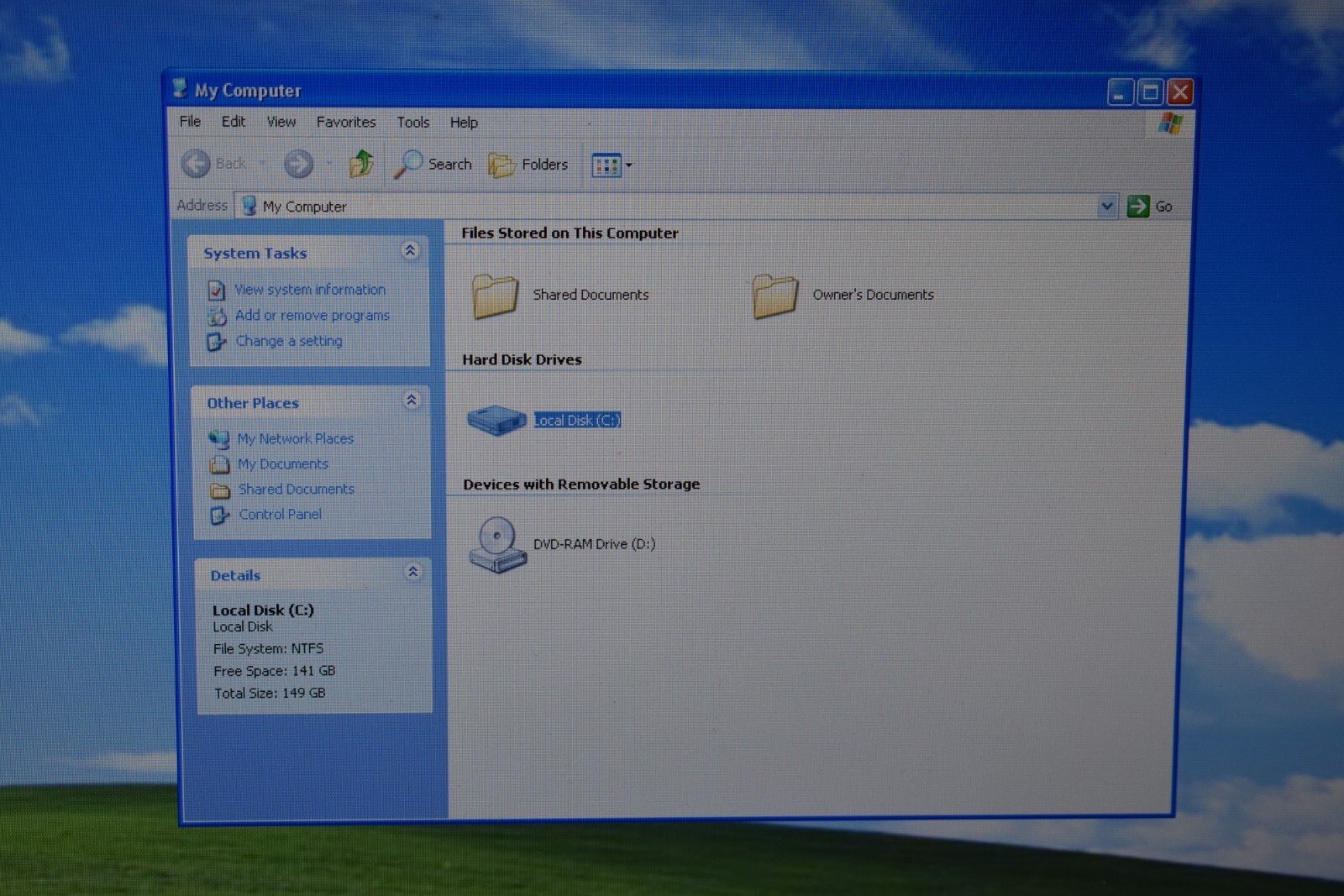Click Change a setting link
The width and height of the screenshot is (1344, 896).
tap(289, 341)
